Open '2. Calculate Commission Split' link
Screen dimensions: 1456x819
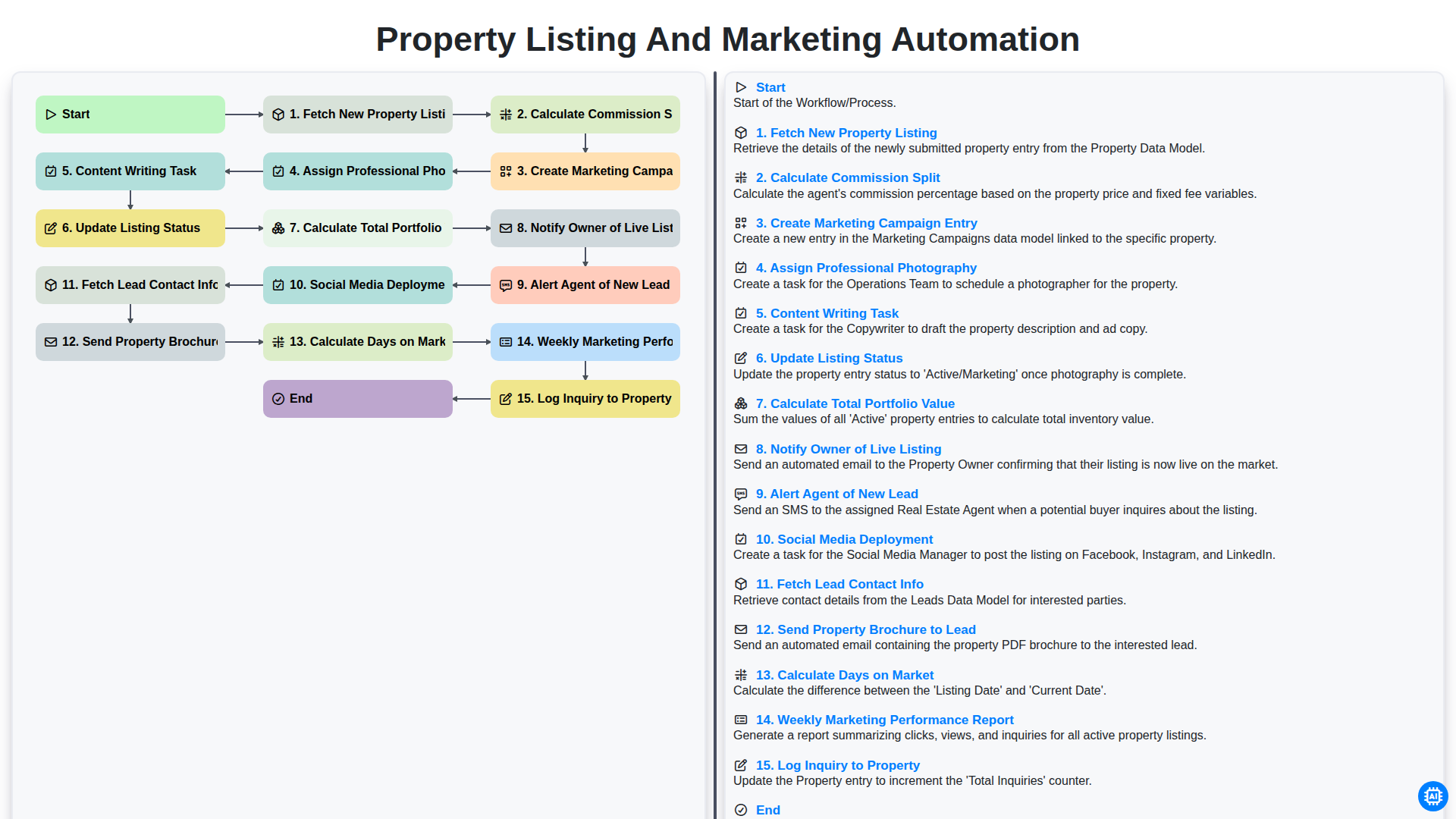click(x=848, y=177)
